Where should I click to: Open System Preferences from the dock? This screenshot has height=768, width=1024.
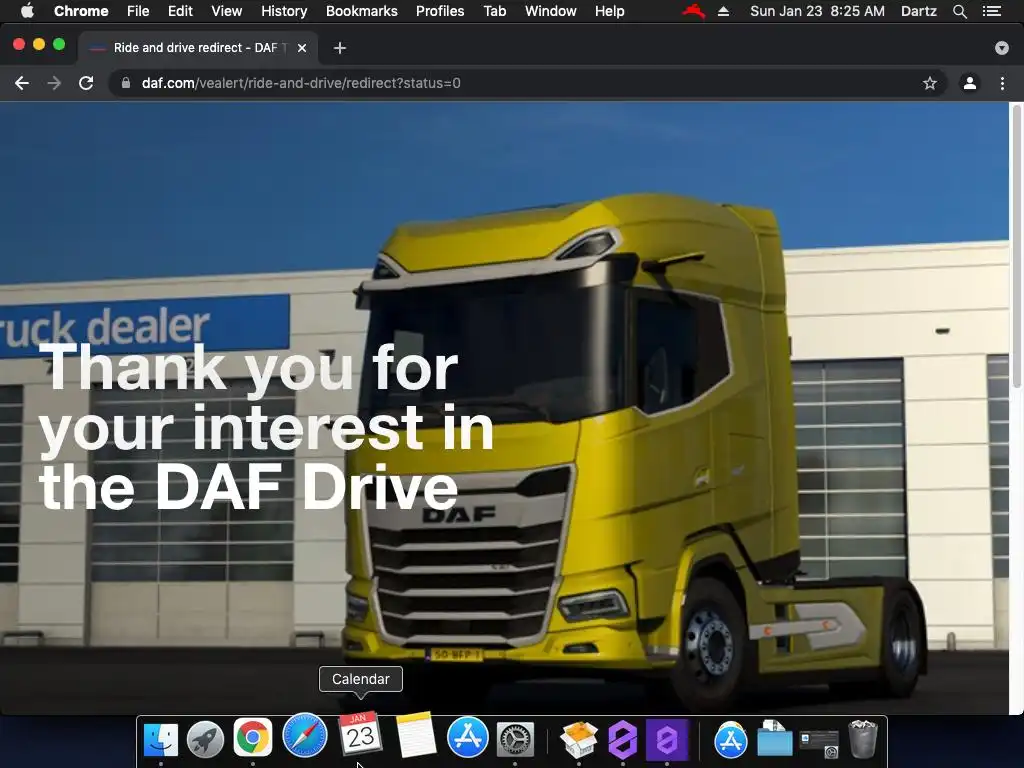pos(515,739)
